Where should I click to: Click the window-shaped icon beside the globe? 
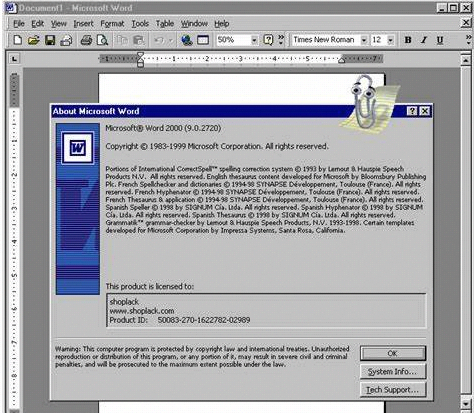click(x=203, y=40)
